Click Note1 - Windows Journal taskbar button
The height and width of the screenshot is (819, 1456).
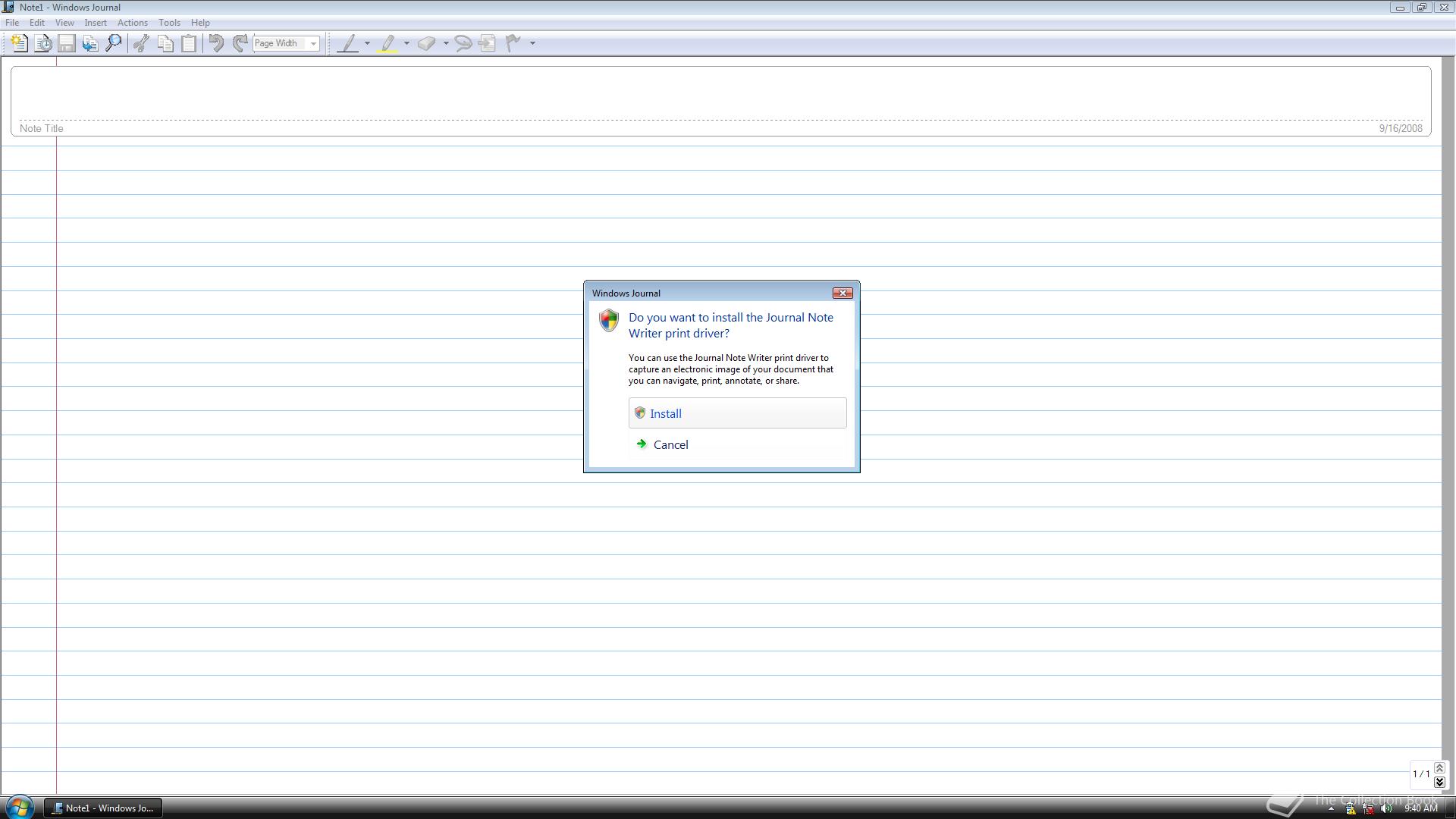[103, 808]
